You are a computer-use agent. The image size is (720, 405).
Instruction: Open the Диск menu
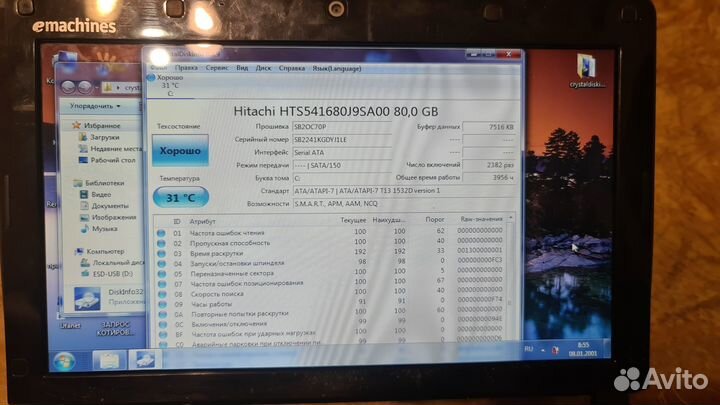[x=263, y=68]
